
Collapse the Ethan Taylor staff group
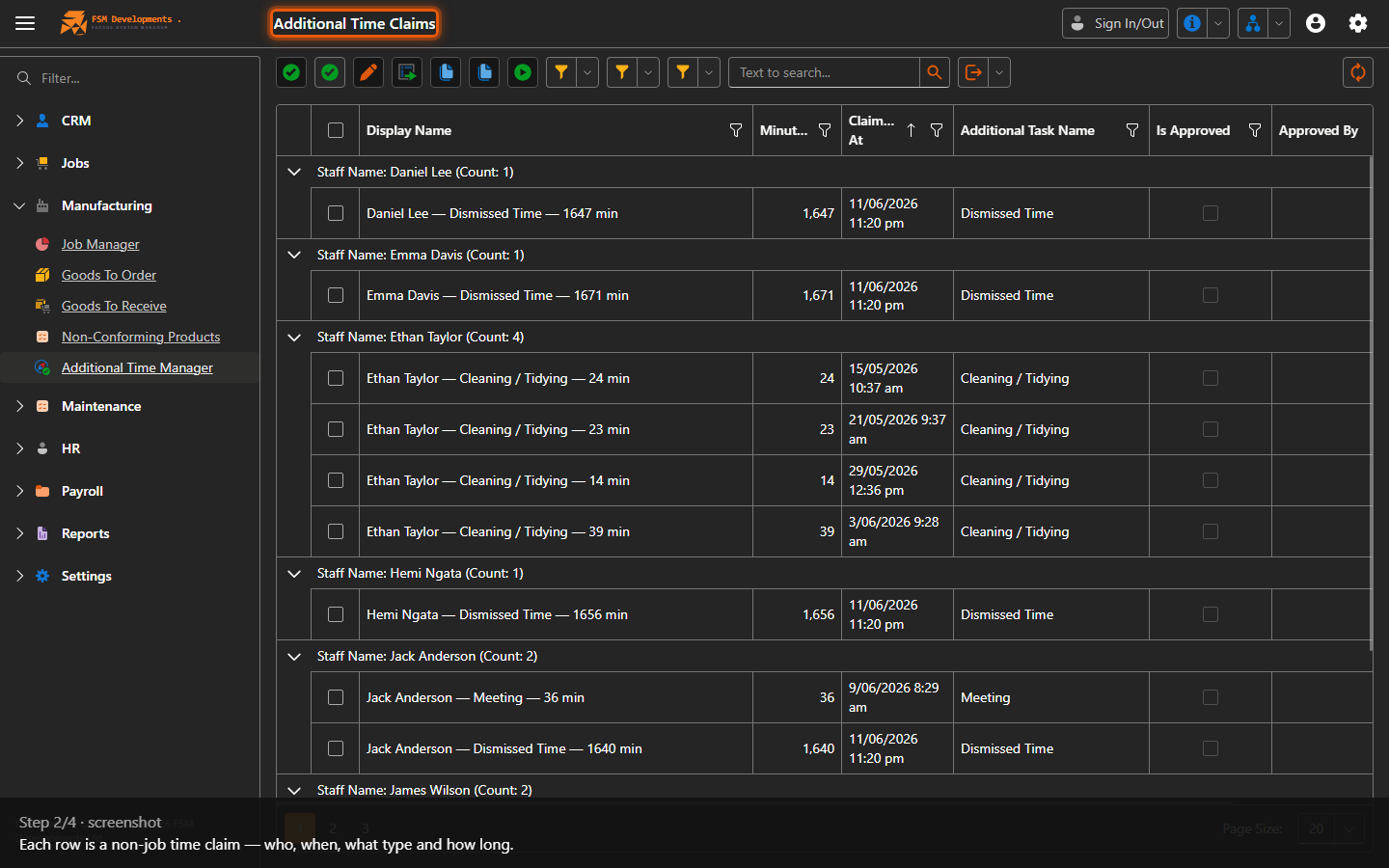294,337
